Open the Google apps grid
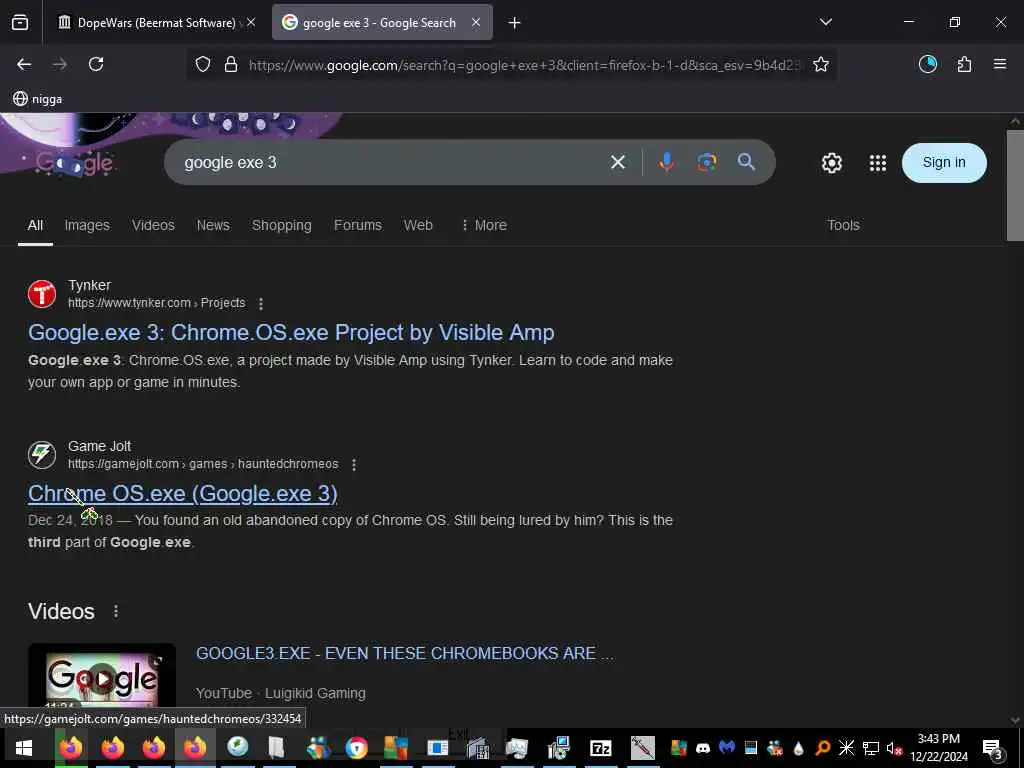The width and height of the screenshot is (1024, 768). pyautogui.click(x=878, y=163)
